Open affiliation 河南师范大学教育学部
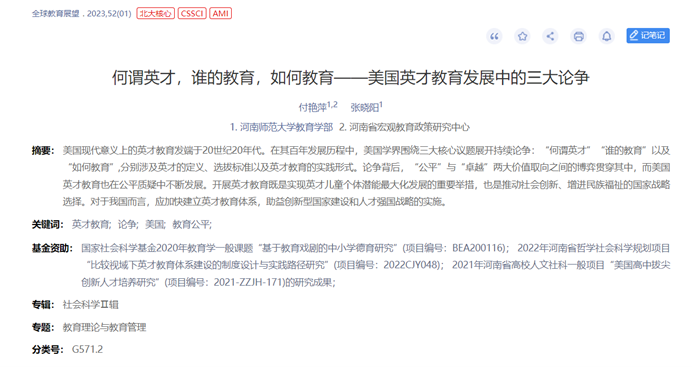 tap(282, 127)
